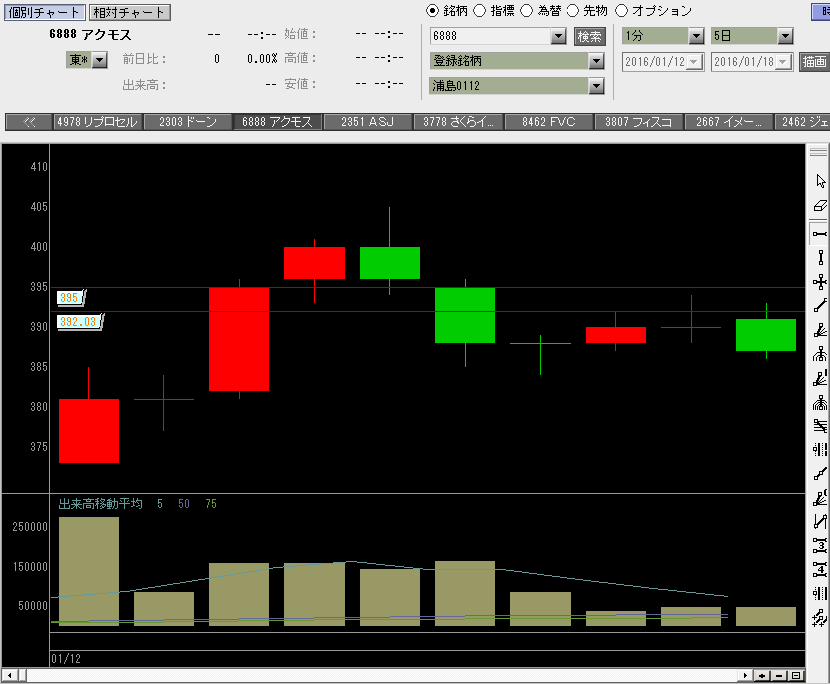Click the 描画 draw button
This screenshot has width=830, height=684.
tap(814, 61)
